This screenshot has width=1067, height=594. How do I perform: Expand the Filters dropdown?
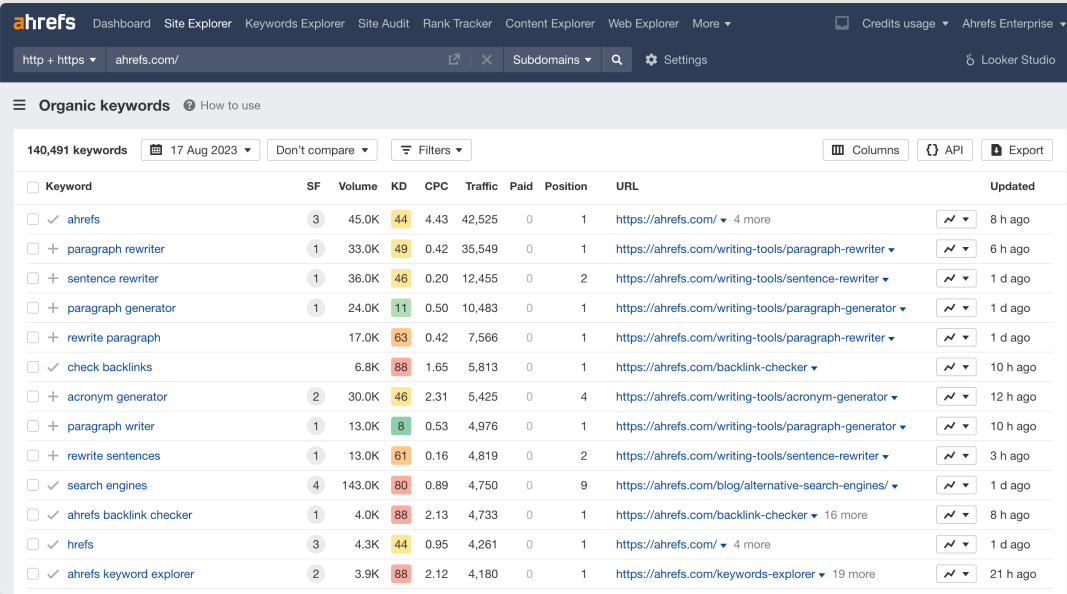(x=431, y=150)
